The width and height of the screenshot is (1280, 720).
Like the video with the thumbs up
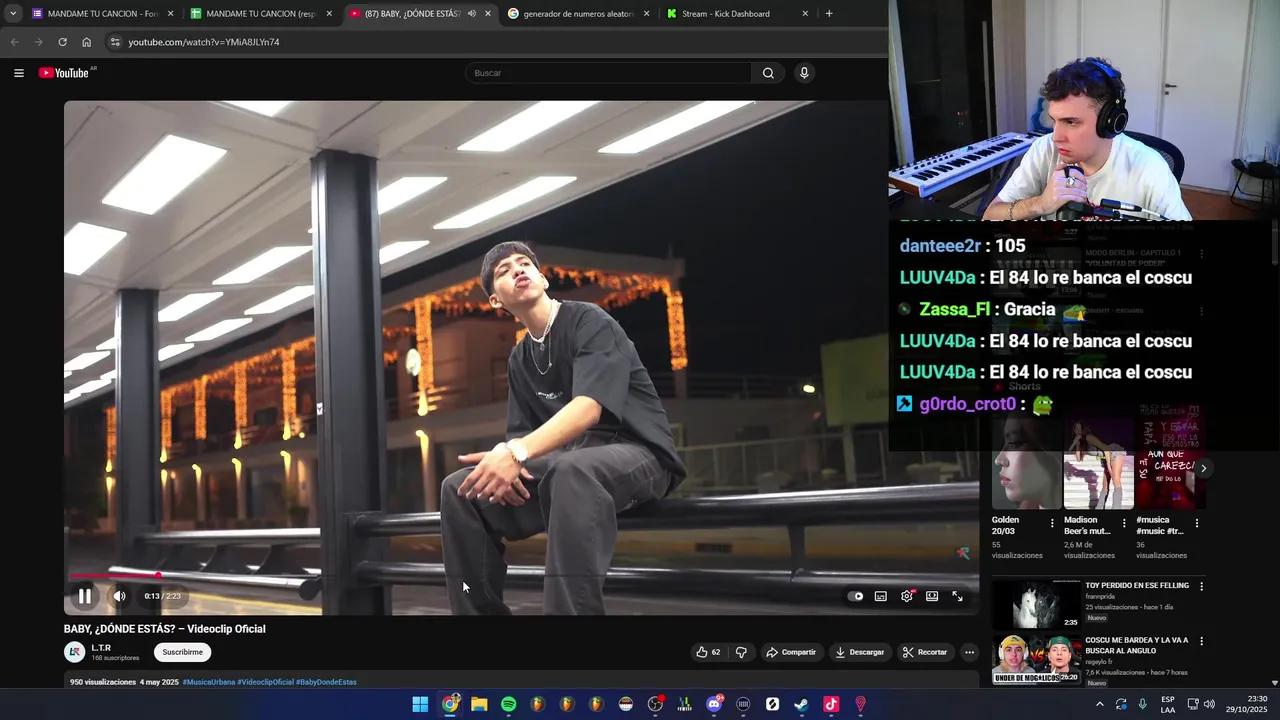tap(709, 652)
